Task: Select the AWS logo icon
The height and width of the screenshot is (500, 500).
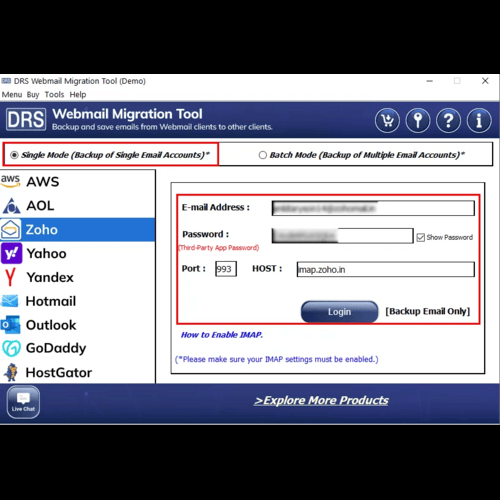Action: (11, 181)
